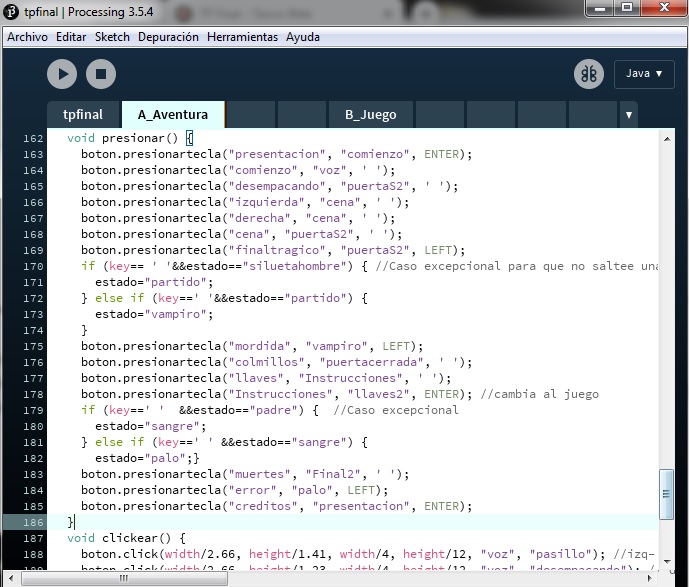689x587 pixels.
Task: Click the scroll up arrow
Action: coord(667,138)
